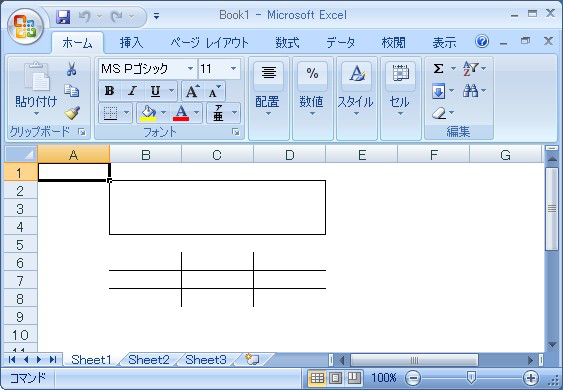
Task: Switch to the 挿入 tab
Action: click(131, 43)
